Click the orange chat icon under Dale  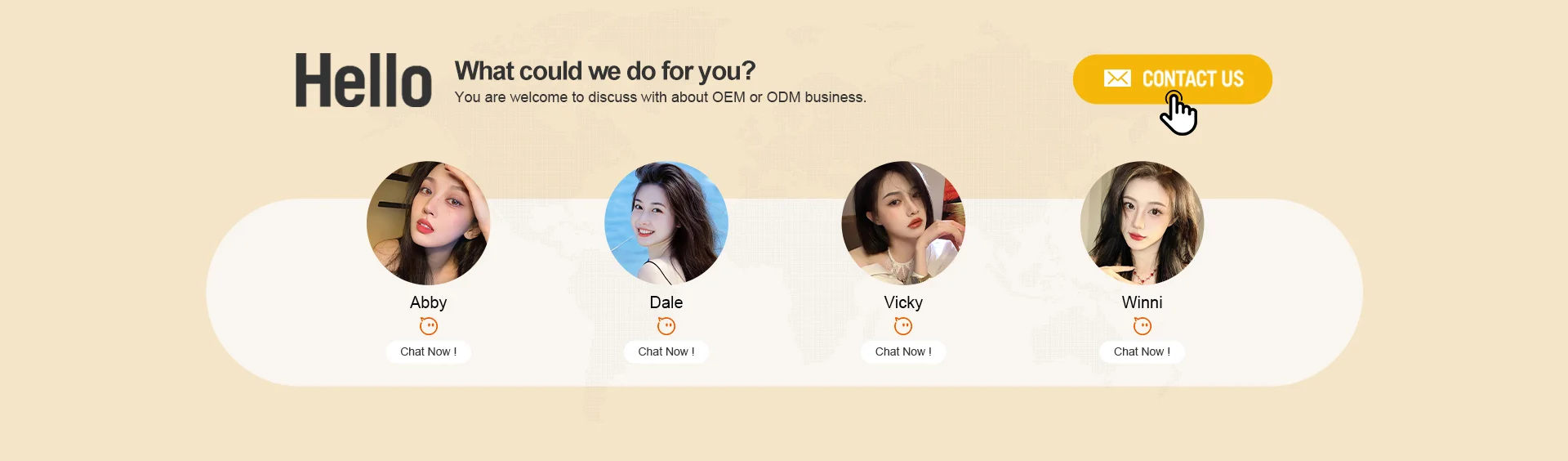pos(666,326)
